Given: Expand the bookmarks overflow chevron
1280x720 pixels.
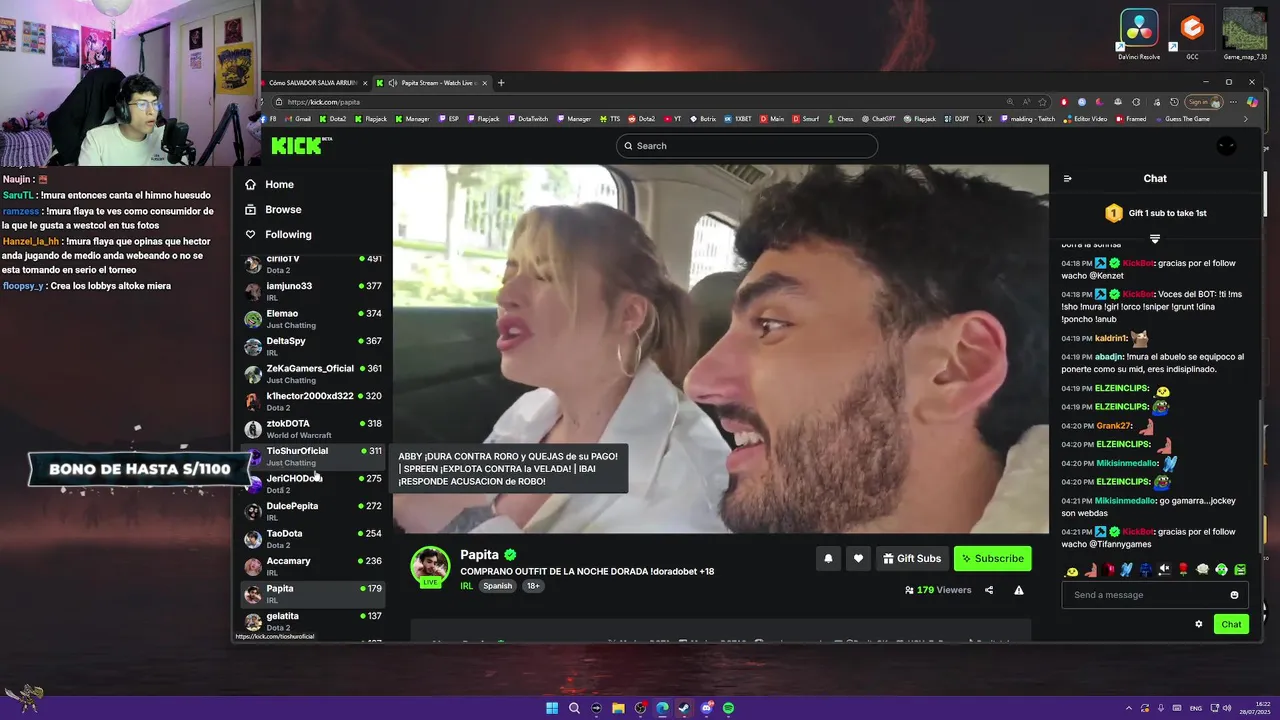Looking at the screenshot, I should [1245, 119].
